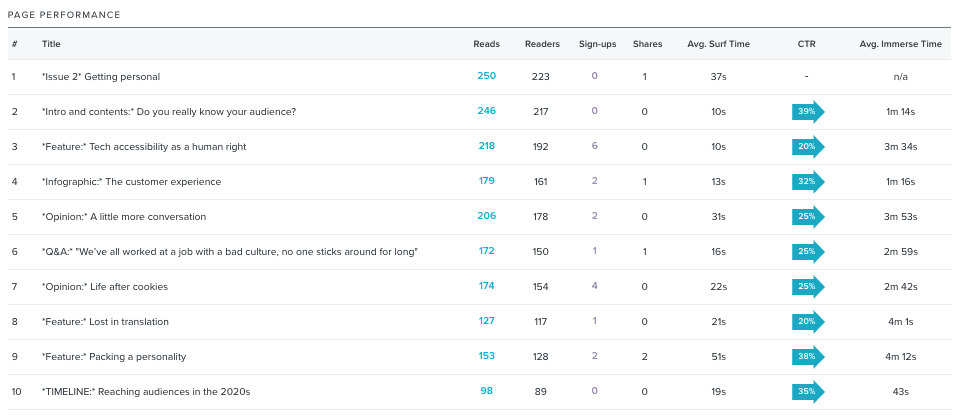Screen dimensions: 961x417
Task: Open the 246 reads count link
Action: point(486,111)
